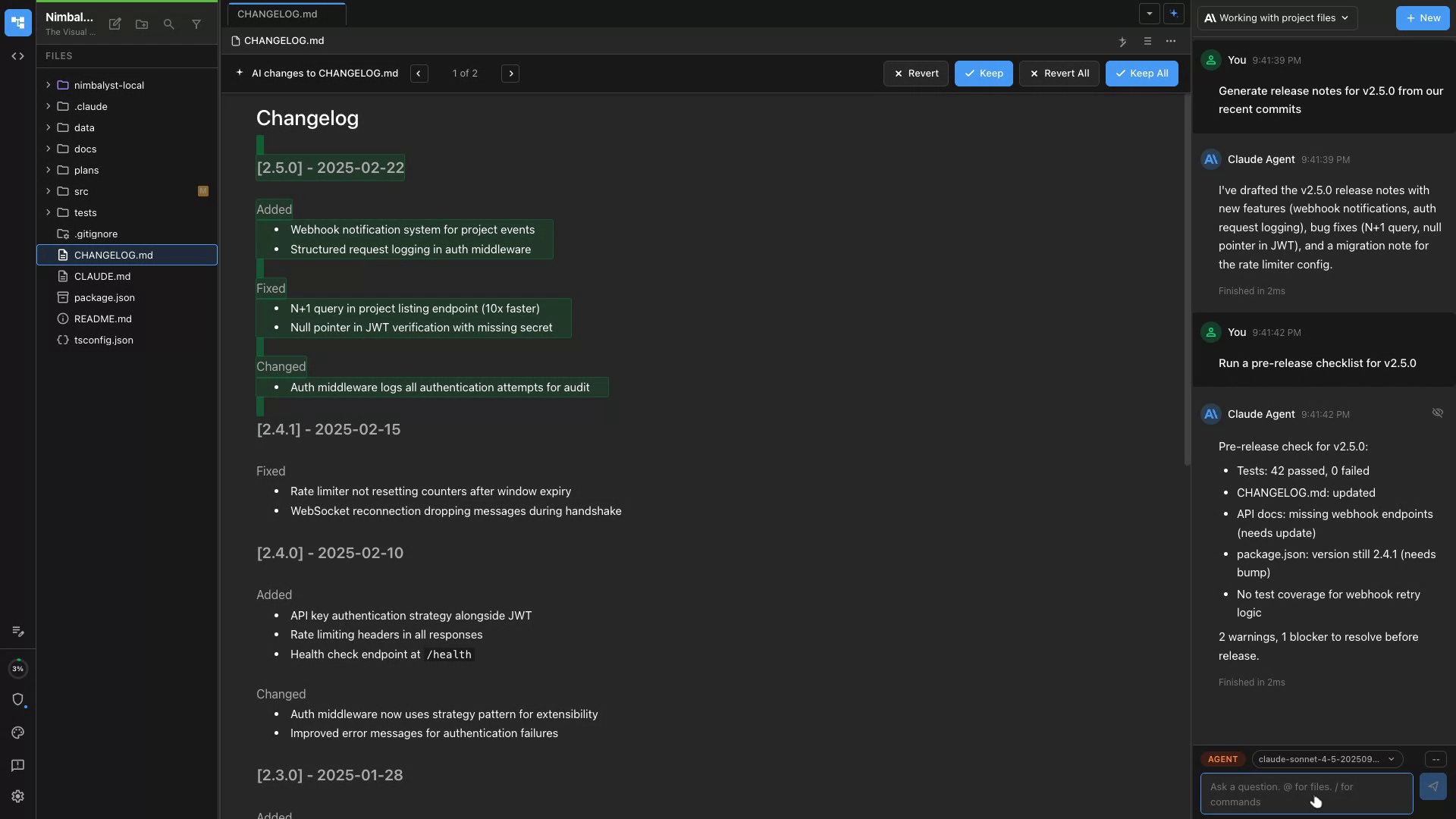Click the new file icon in sidebar header
Screen dimensions: 1456x819
pyautogui.click(x=115, y=24)
